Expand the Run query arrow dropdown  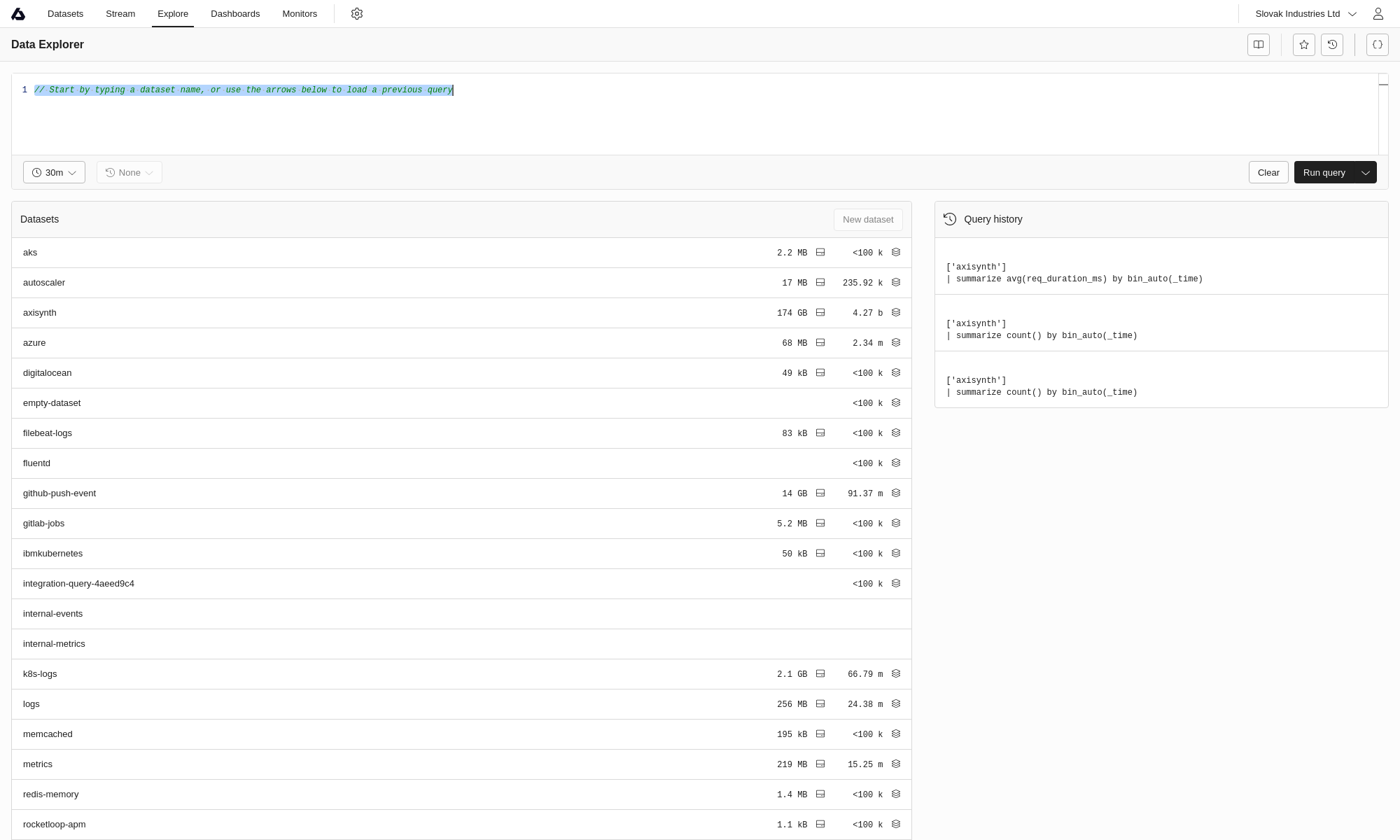point(1366,173)
